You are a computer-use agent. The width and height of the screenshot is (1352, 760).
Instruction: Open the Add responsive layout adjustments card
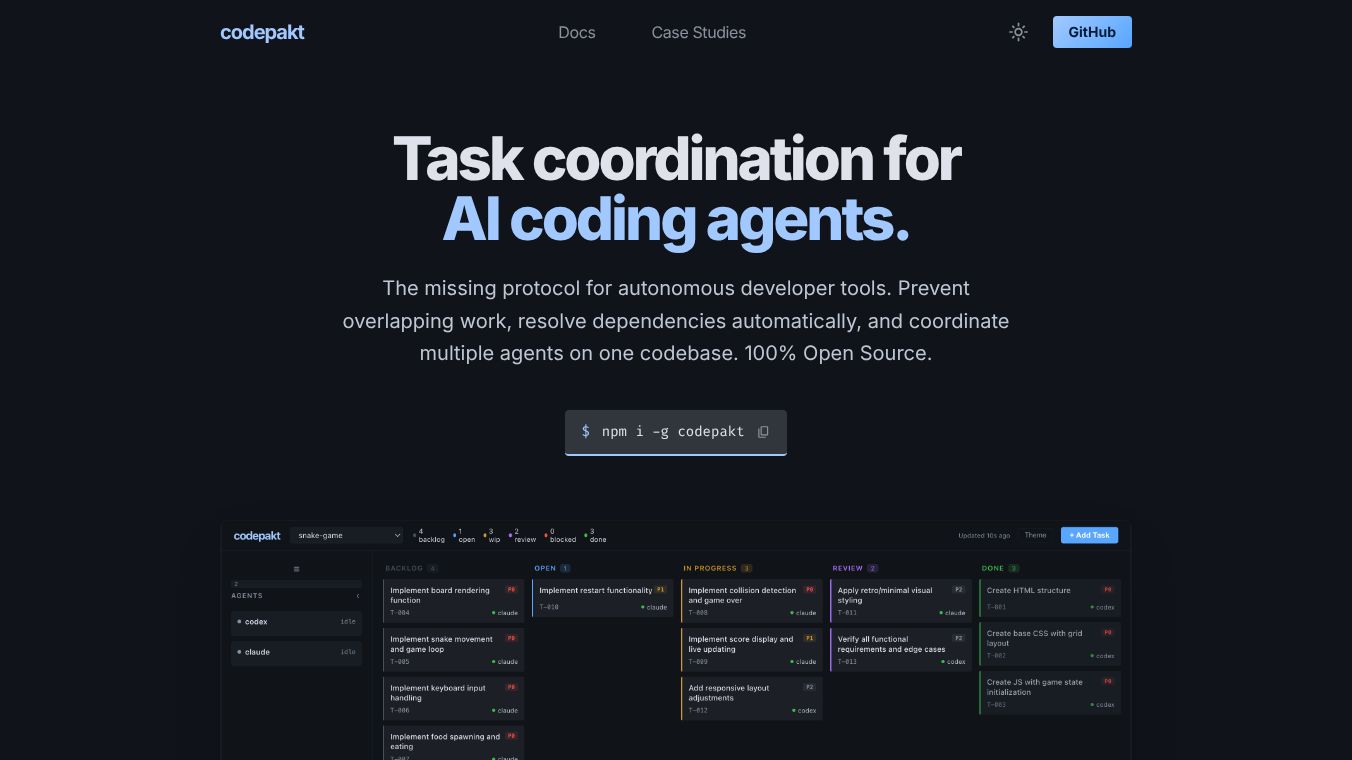[x=752, y=698]
